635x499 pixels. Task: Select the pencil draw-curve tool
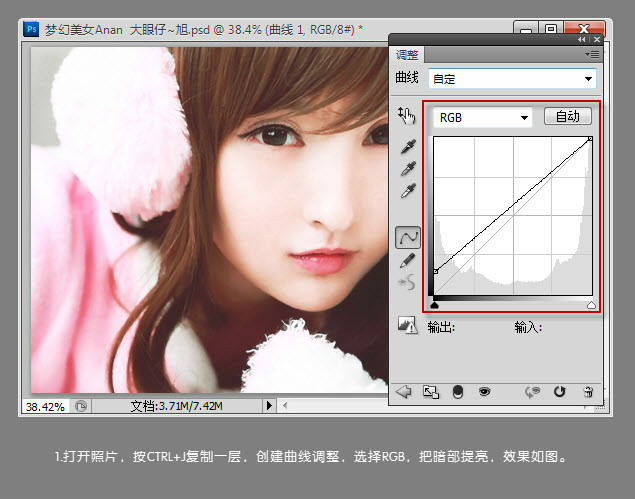(408, 260)
